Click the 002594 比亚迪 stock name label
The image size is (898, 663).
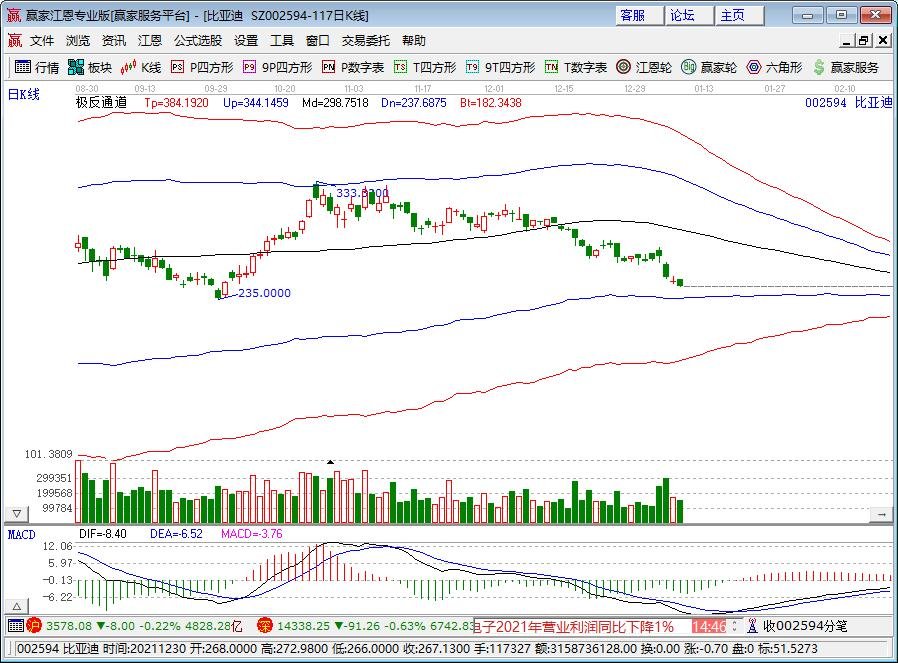[x=848, y=102]
